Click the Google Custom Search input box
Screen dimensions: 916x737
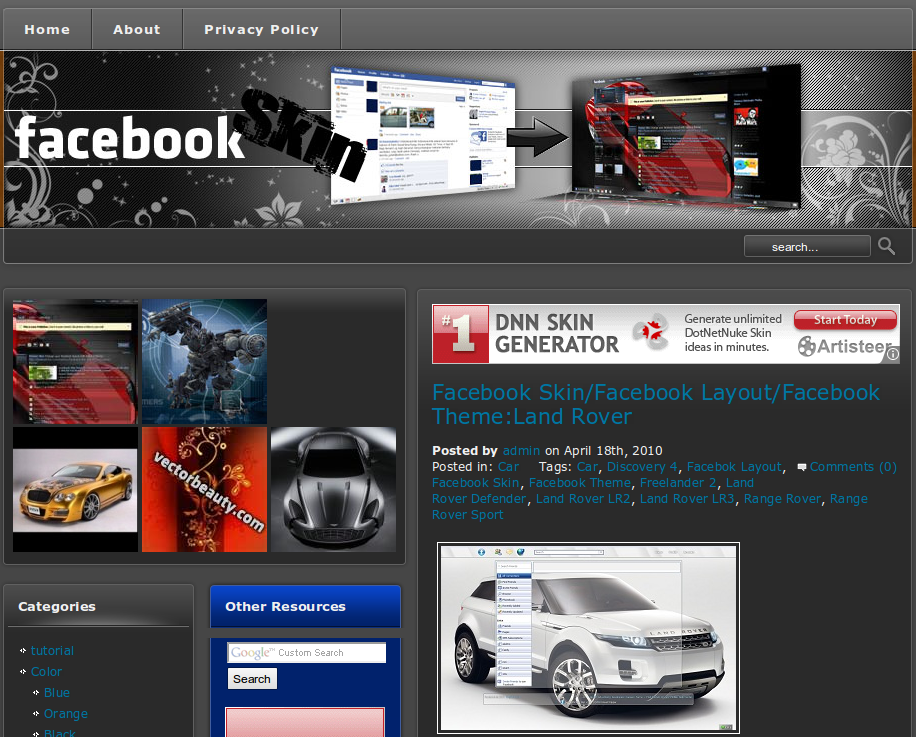pos(307,652)
